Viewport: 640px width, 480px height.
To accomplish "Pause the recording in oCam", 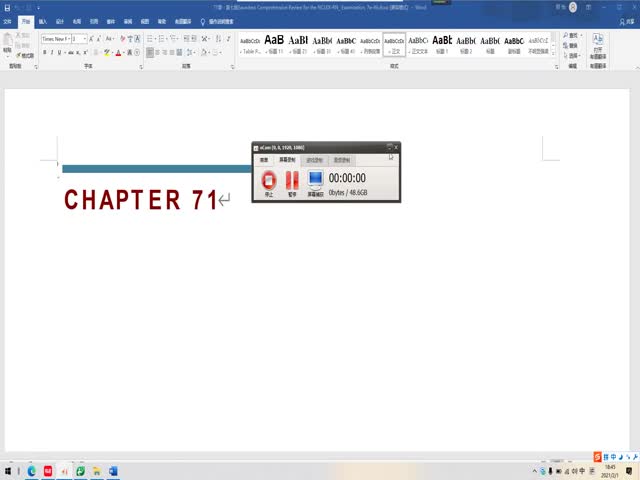I will coord(292,181).
